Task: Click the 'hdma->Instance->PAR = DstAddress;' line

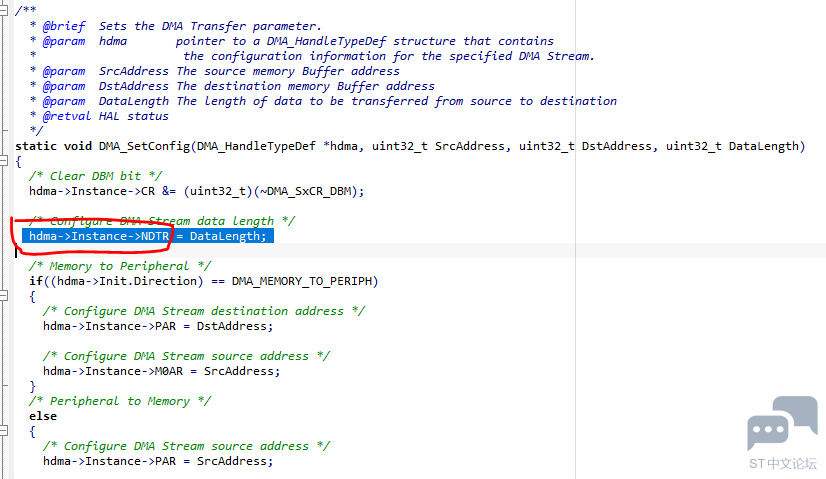Action: 158,326
